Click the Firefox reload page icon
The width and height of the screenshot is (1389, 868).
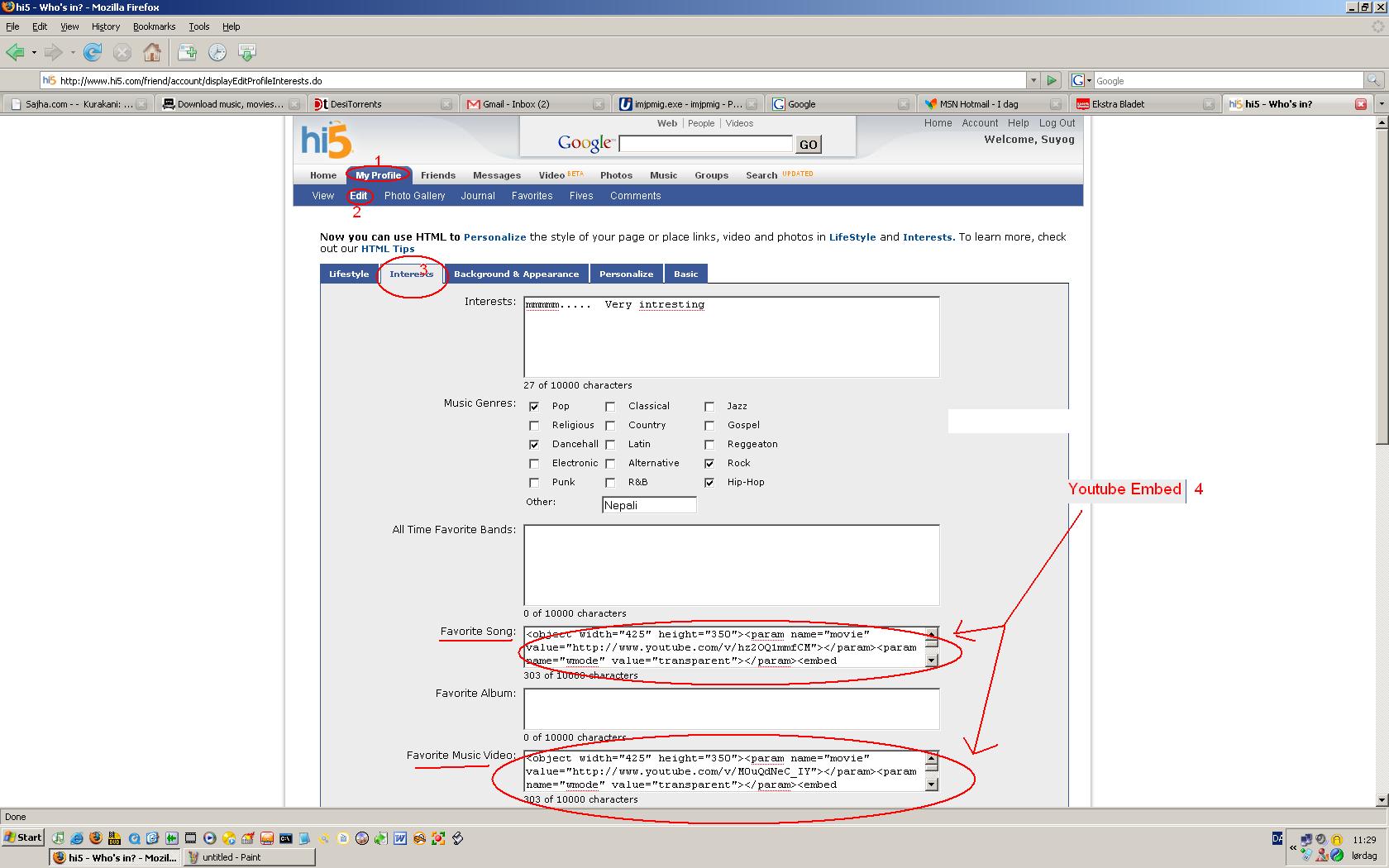click(93, 53)
